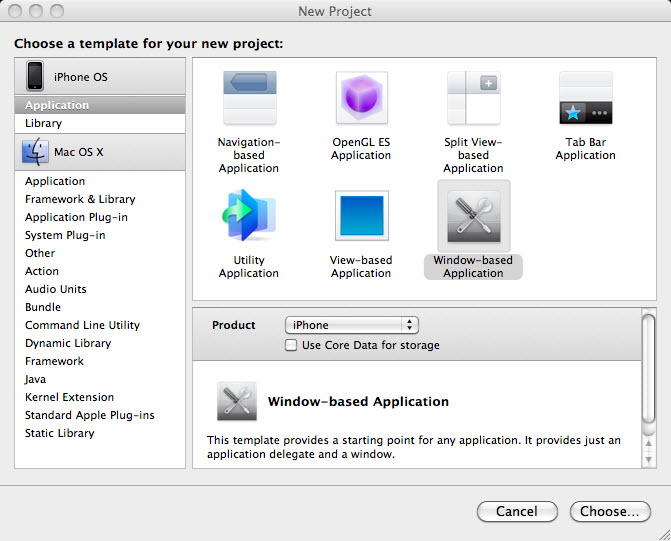The image size is (671, 541).
Task: Select System Plug-in category
Action: 100,235
